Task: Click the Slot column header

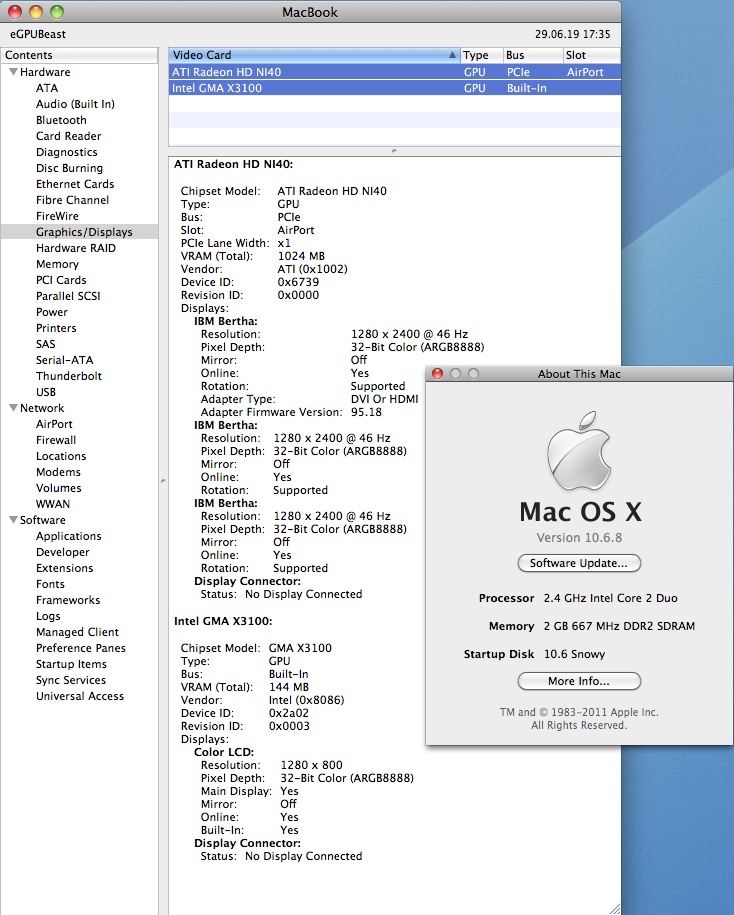Action: [591, 55]
